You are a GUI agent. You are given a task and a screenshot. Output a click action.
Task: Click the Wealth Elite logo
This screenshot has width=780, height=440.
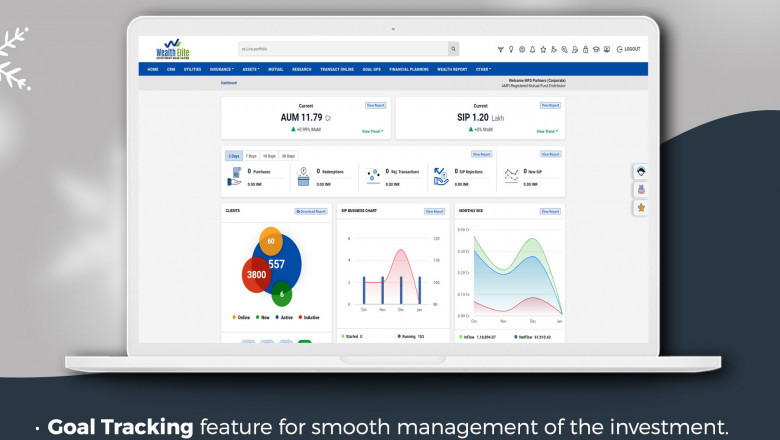pos(173,49)
